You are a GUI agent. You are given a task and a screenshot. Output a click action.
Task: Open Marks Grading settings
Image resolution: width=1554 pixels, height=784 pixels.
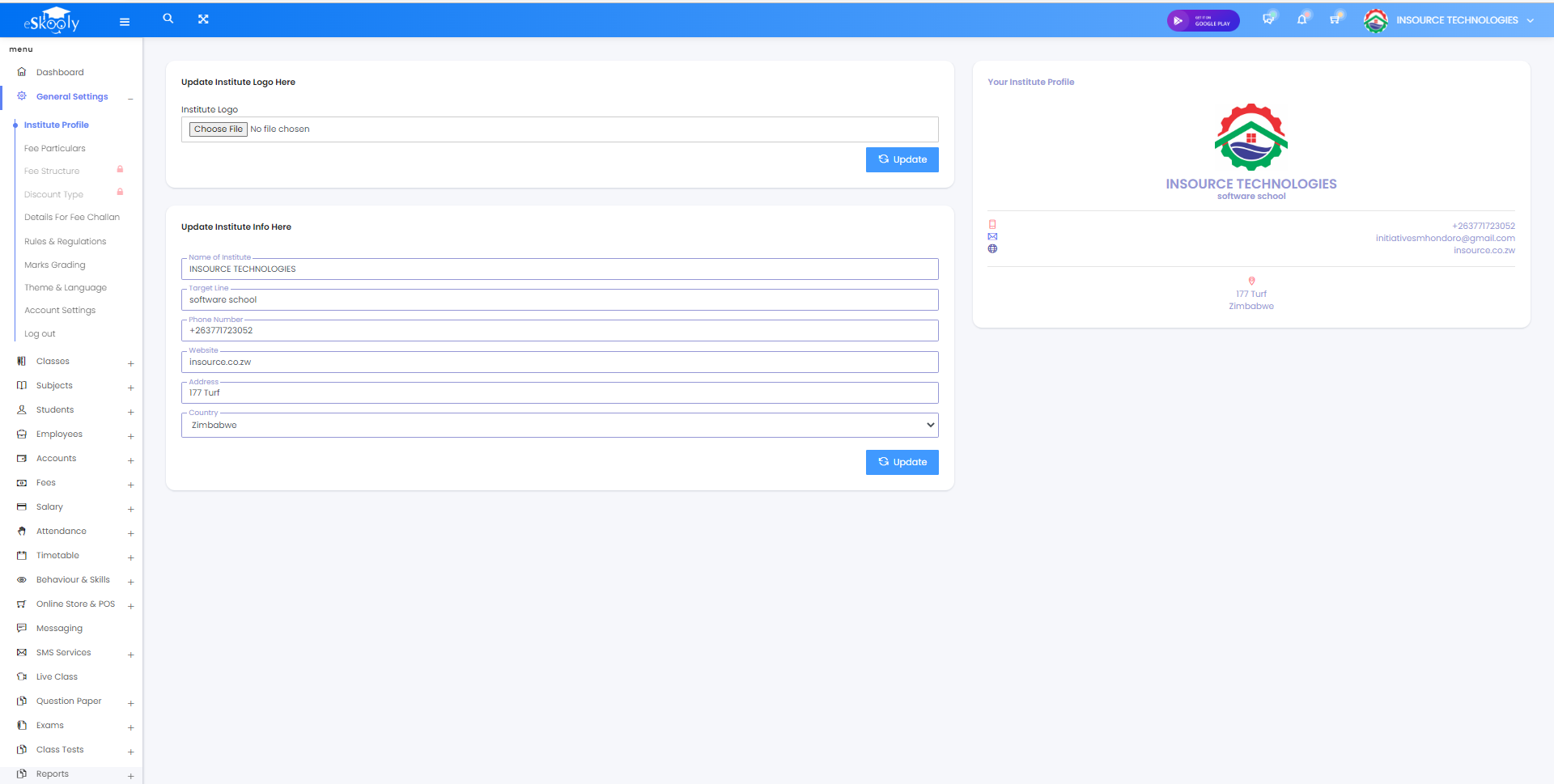tap(54, 265)
